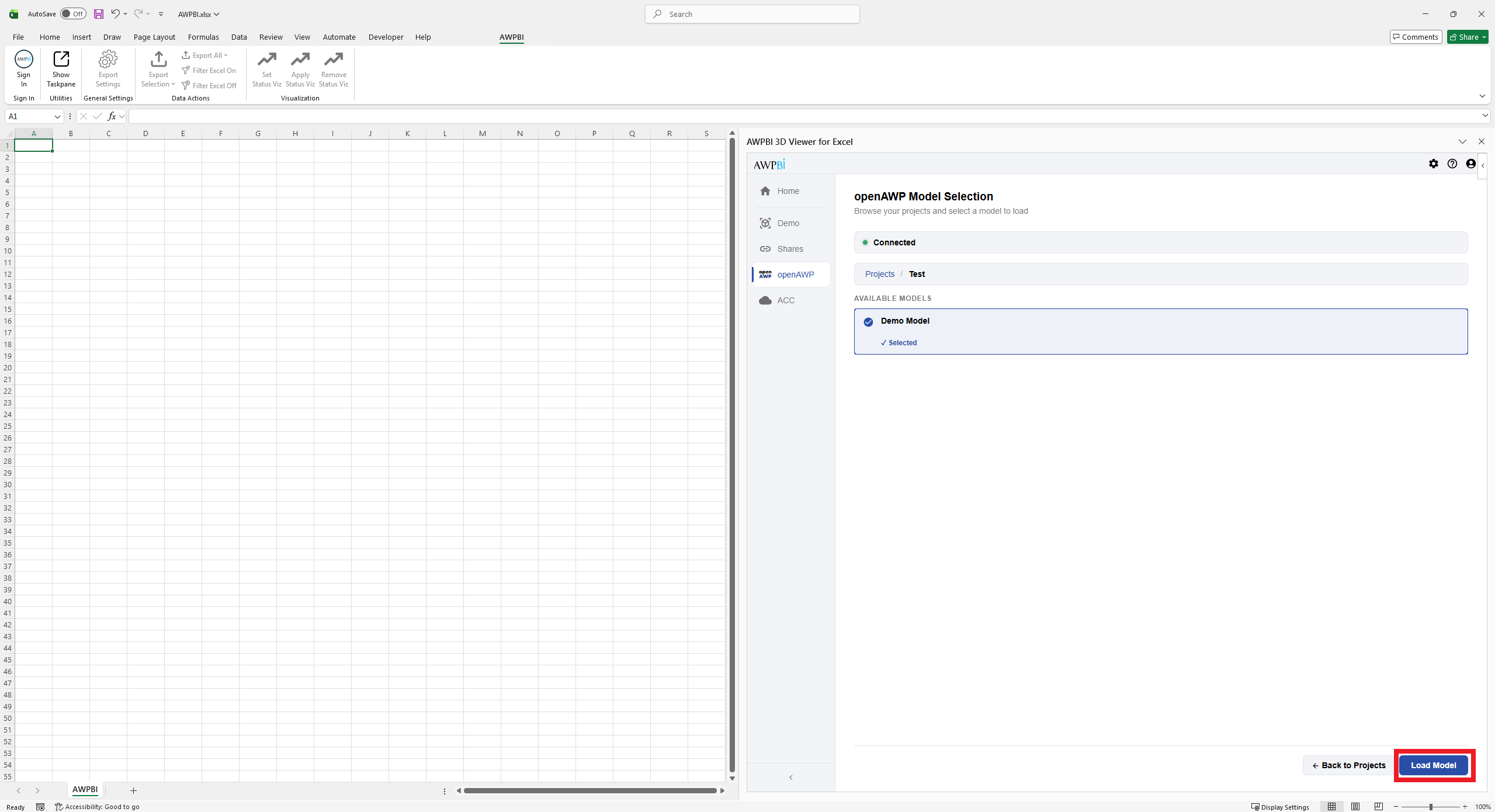Adjust the zoom slider handle

tap(1431, 807)
